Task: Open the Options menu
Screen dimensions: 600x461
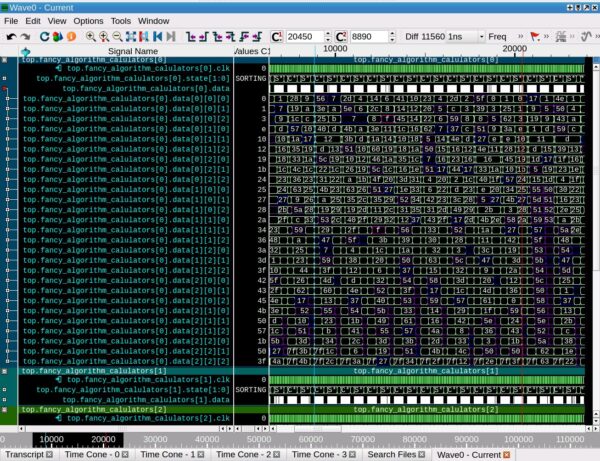Action: [x=88, y=21]
